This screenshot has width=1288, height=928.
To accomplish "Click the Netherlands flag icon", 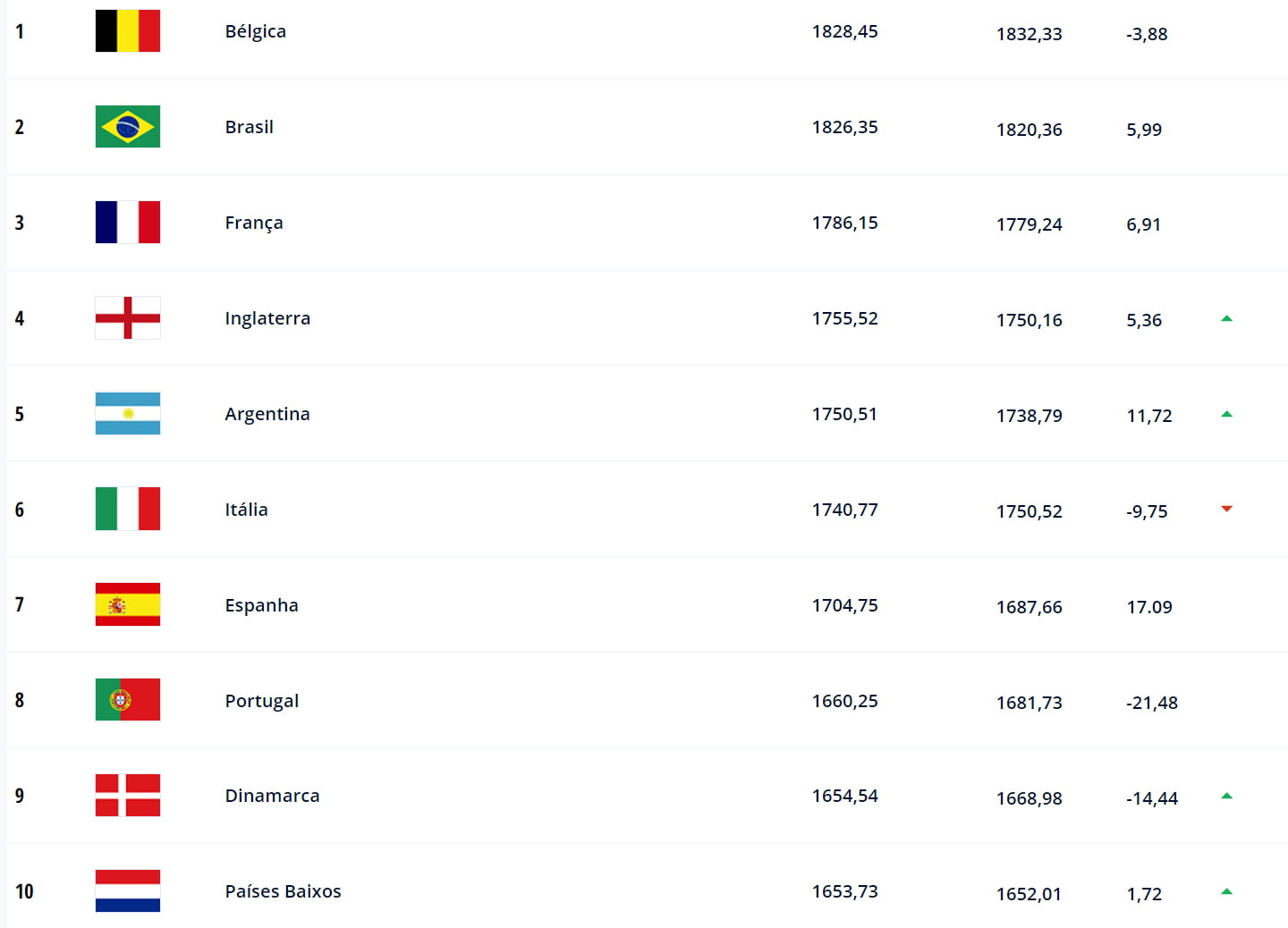I will [x=128, y=891].
